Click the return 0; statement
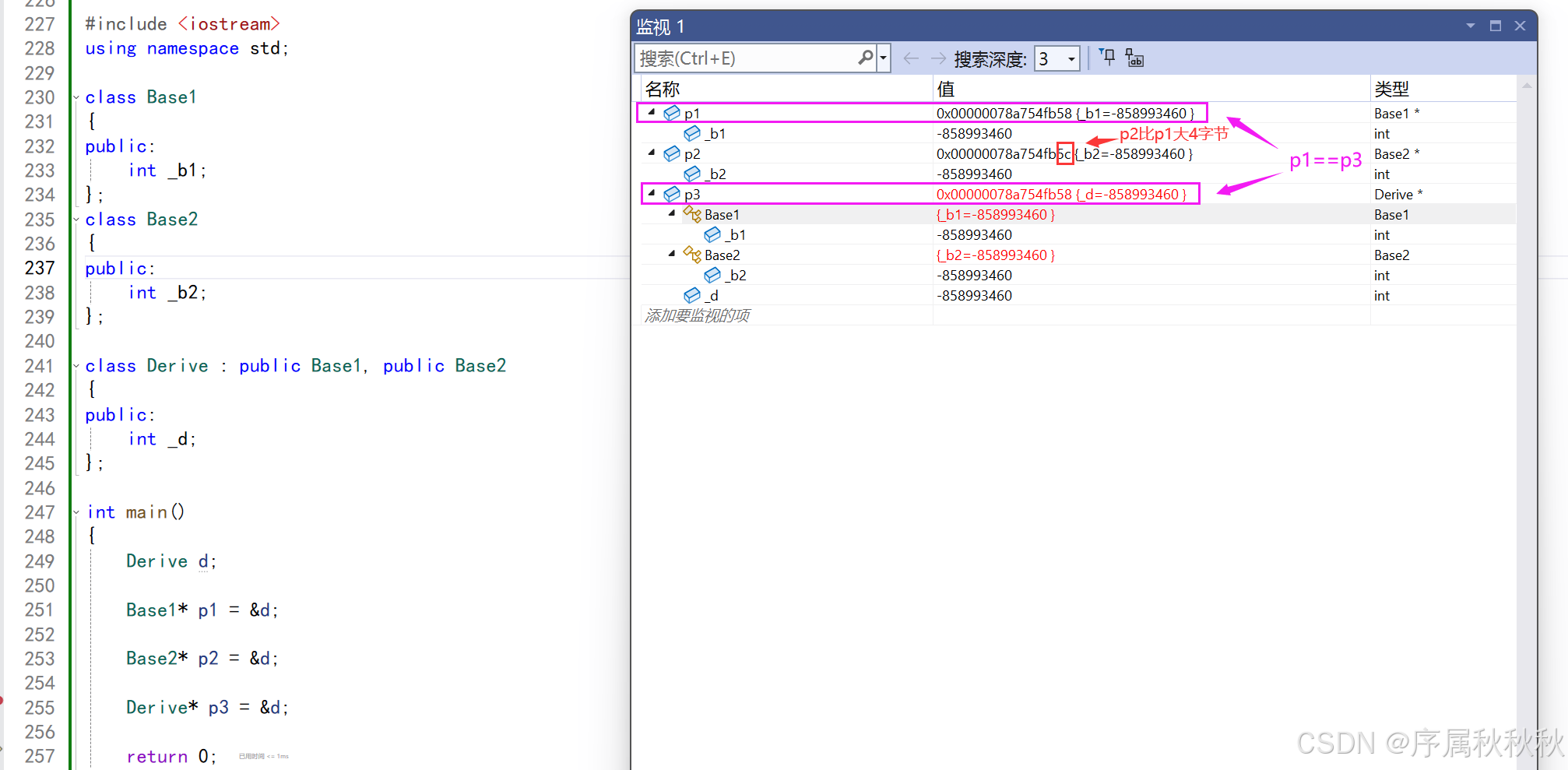1568x770 pixels. click(171, 756)
